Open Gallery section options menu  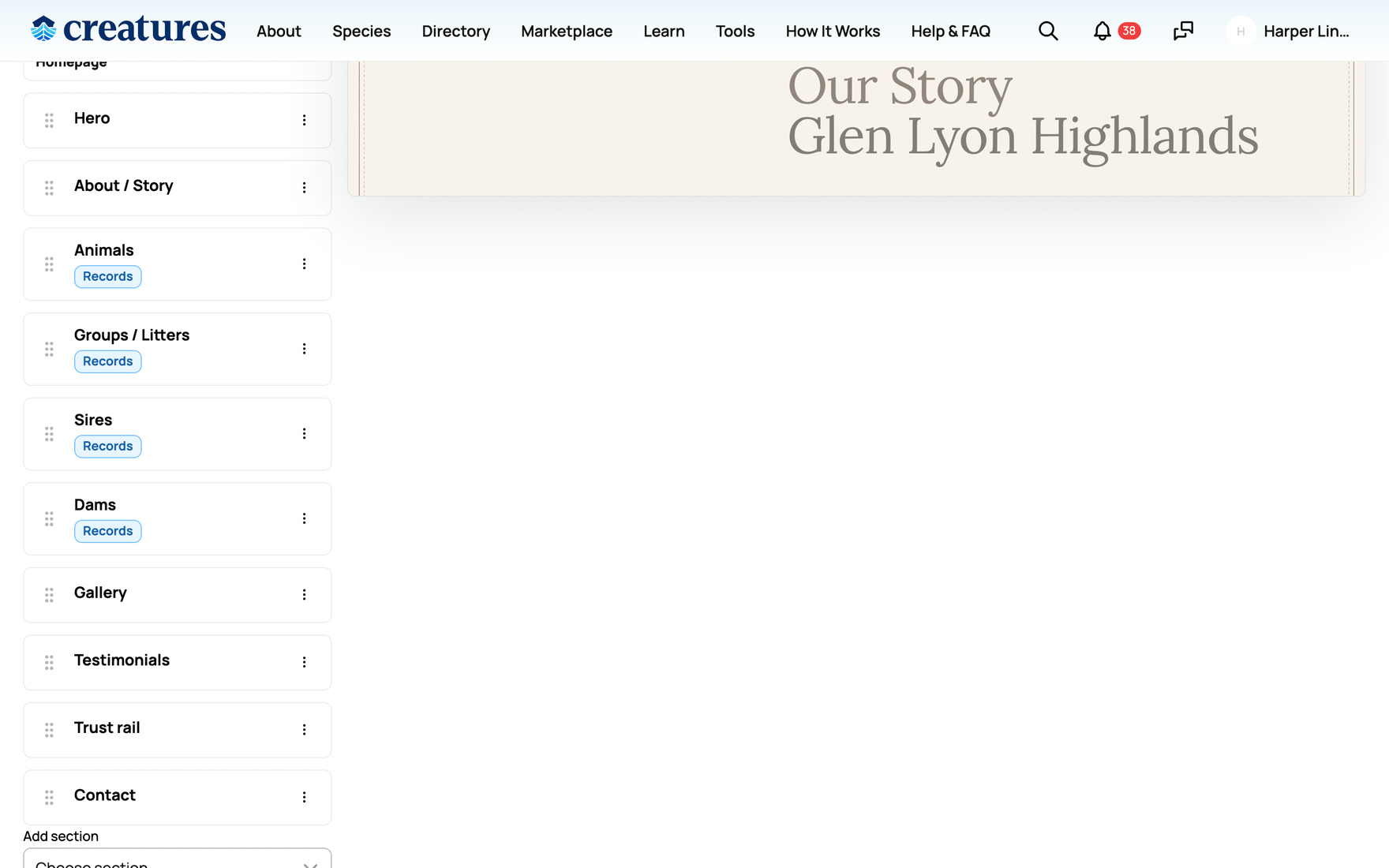point(304,595)
